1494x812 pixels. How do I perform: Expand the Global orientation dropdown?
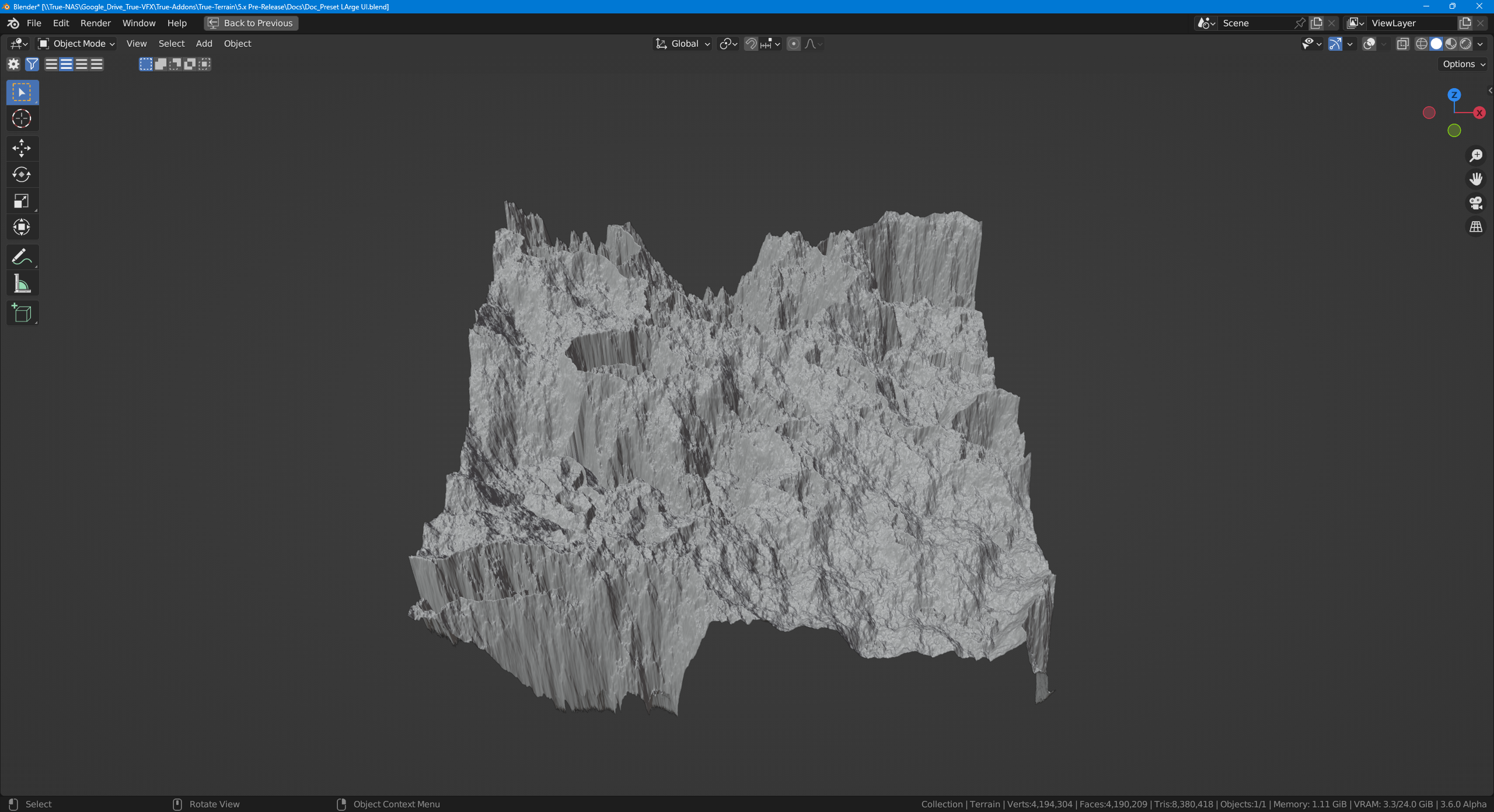coord(683,44)
